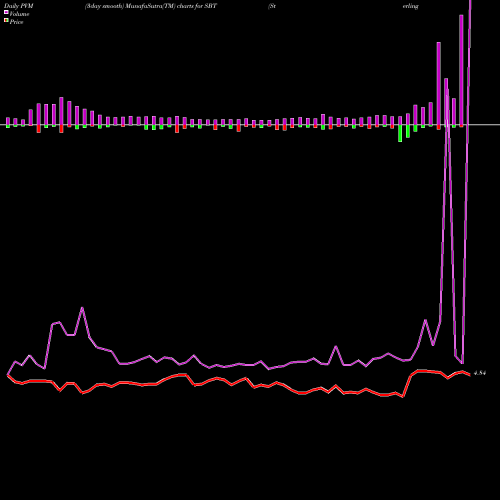Click the MunafaSutra charts for SBT heading
The width and height of the screenshot is (500, 500).
pos(151,6)
